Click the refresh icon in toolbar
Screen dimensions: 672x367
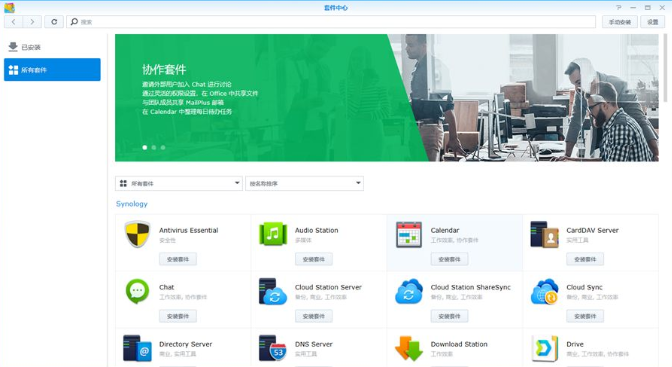54,21
